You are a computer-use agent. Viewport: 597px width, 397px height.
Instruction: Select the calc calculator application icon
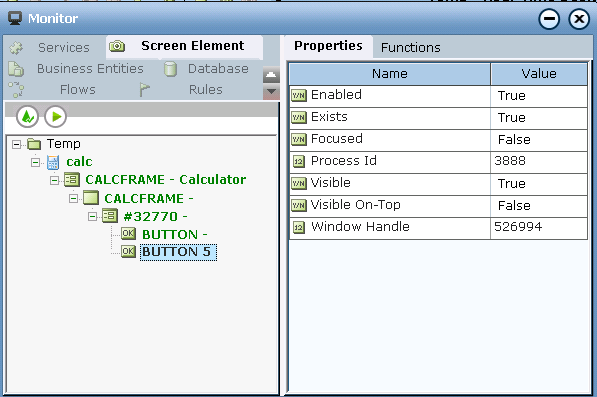pyautogui.click(x=53, y=162)
